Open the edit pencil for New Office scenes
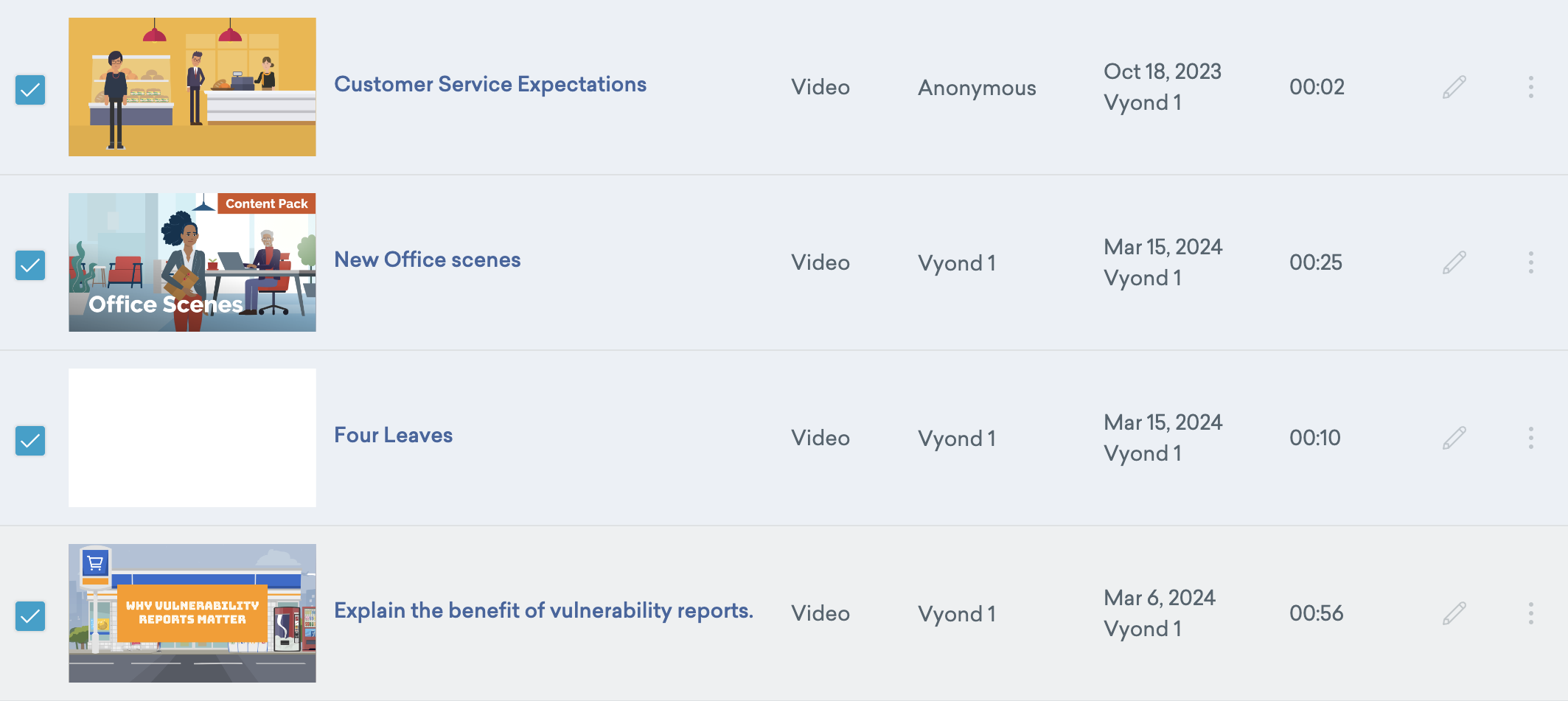Viewport: 1568px width, 701px height. (1453, 262)
